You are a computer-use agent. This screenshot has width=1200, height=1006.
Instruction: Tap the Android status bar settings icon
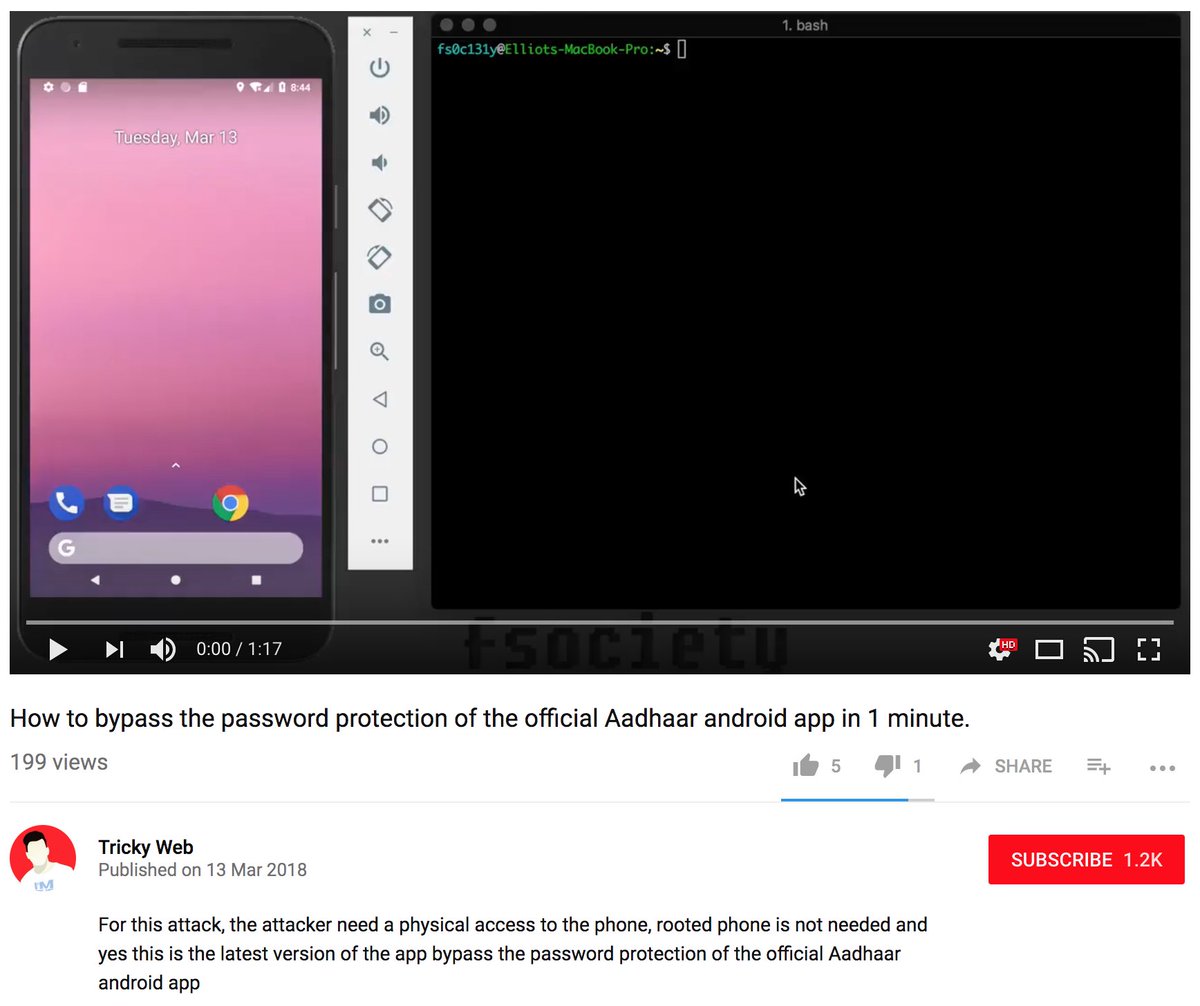48,88
